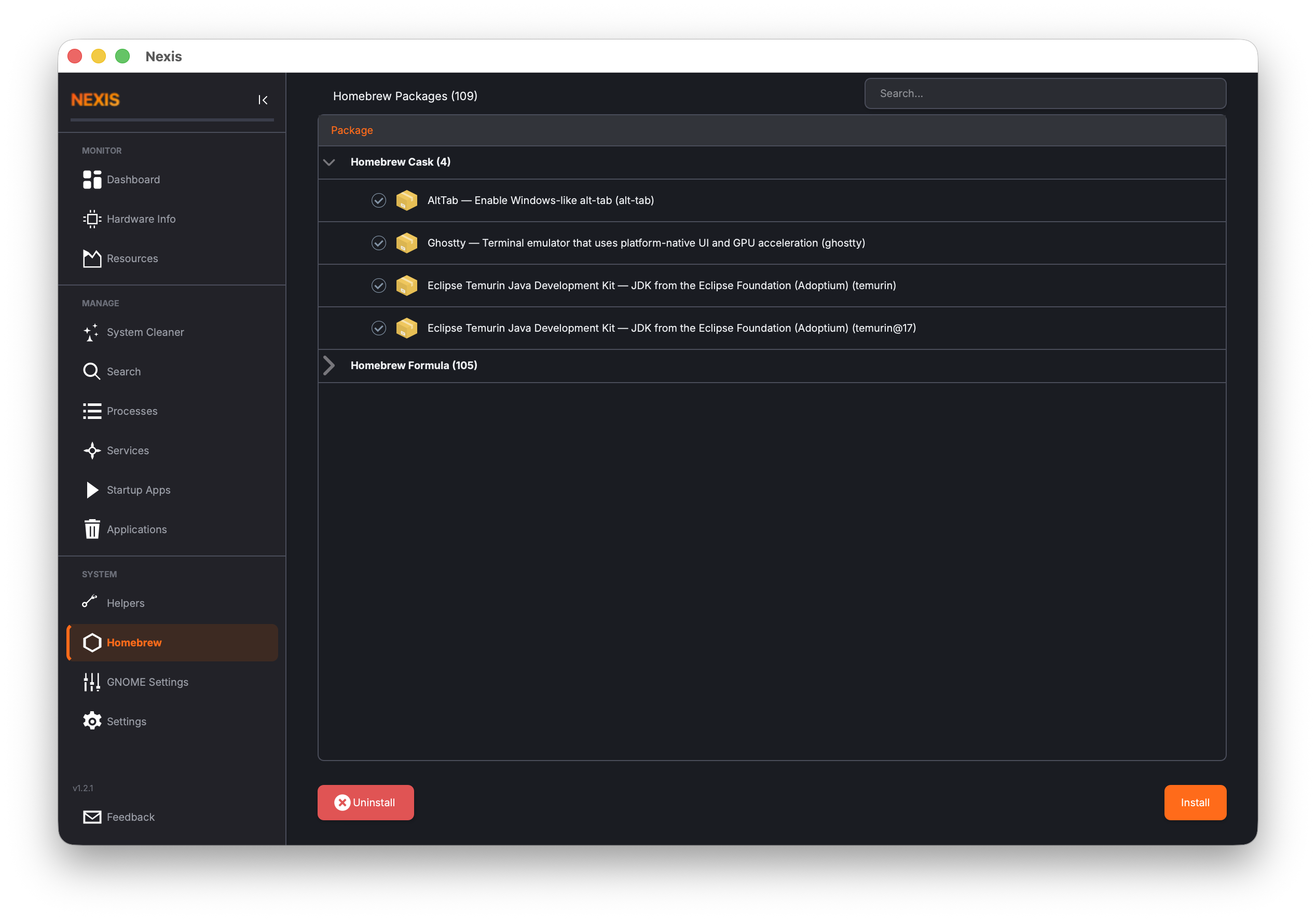Select the Services sidebar icon
This screenshot has height=922, width=1316.
(x=92, y=451)
